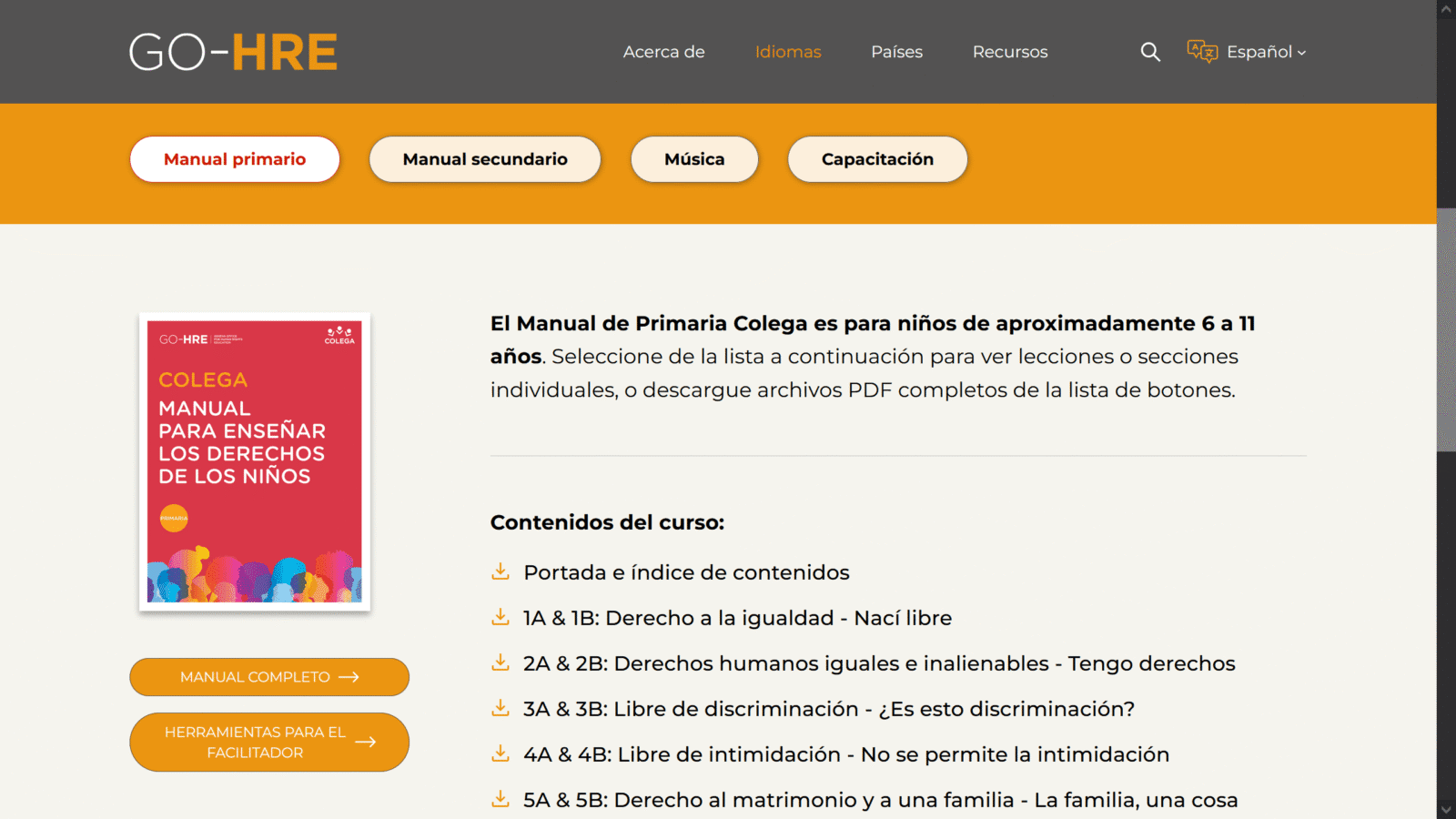Click download icon beside Portada e índice

point(500,571)
